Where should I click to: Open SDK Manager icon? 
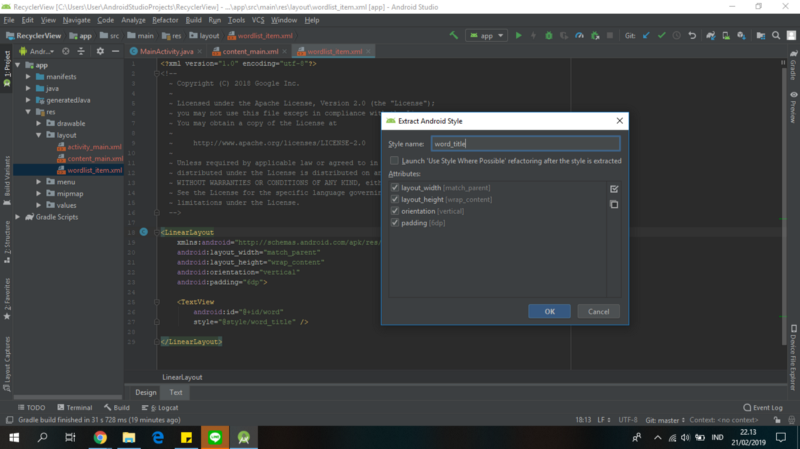point(741,36)
